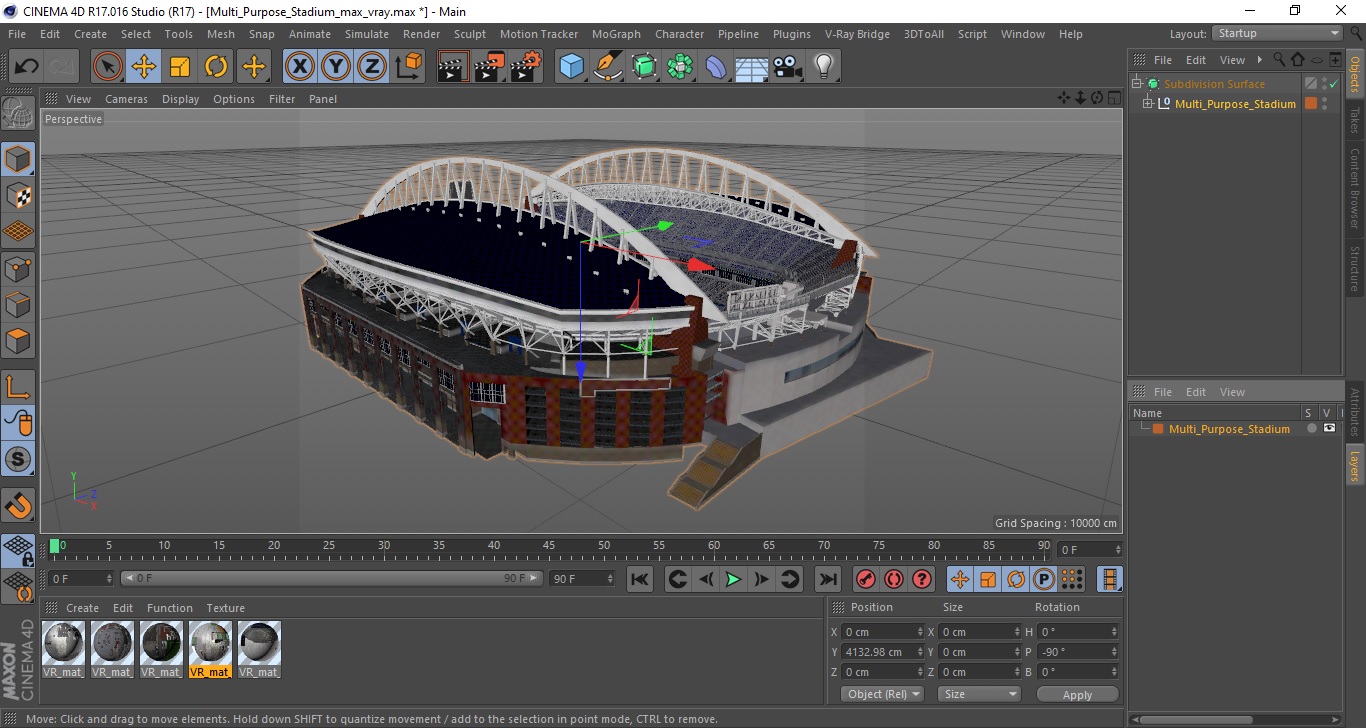The image size is (1366, 728).
Task: Add a Cube primitive object
Action: click(x=571, y=67)
